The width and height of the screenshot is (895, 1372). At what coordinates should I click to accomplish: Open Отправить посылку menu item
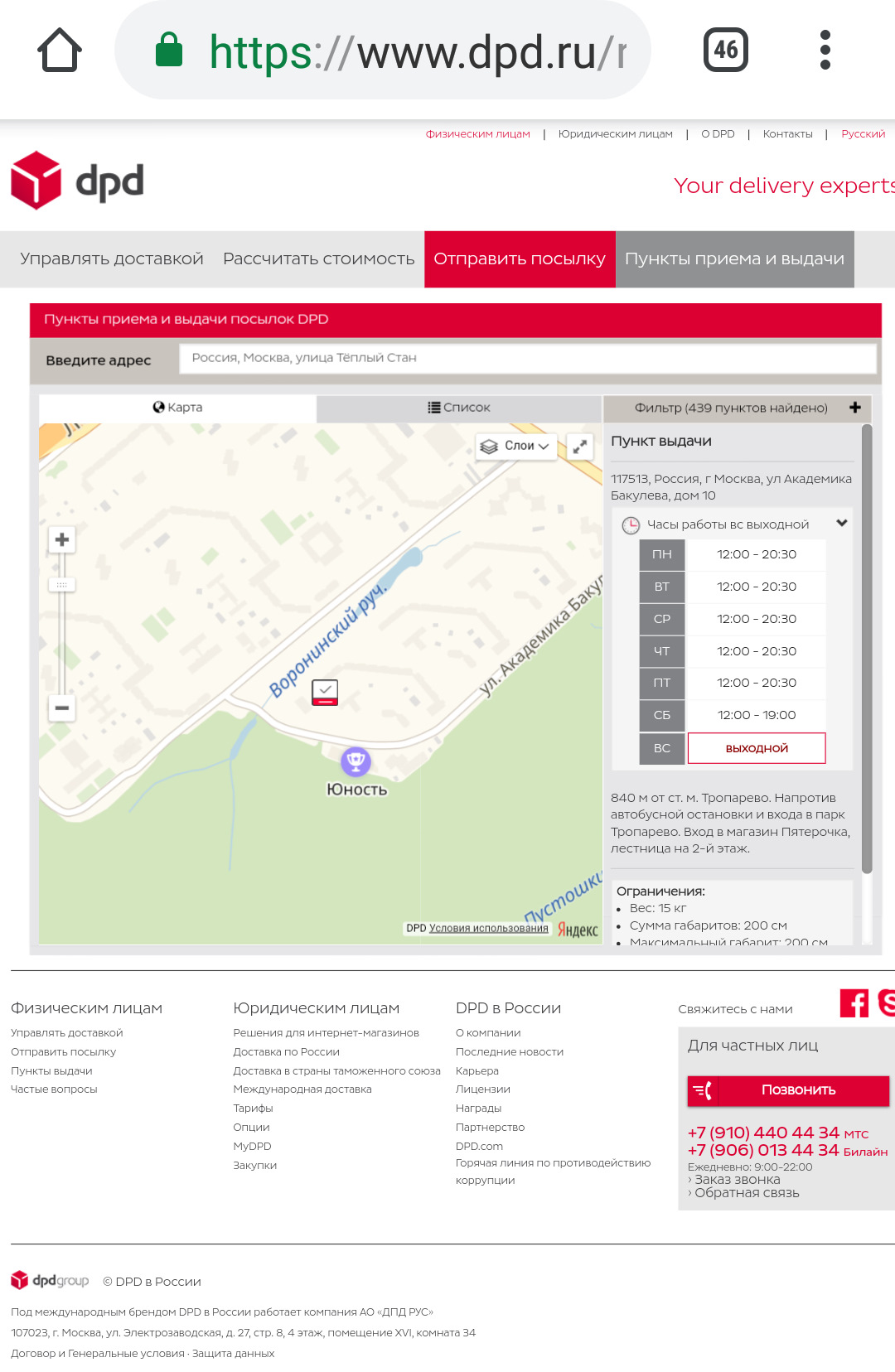click(520, 259)
